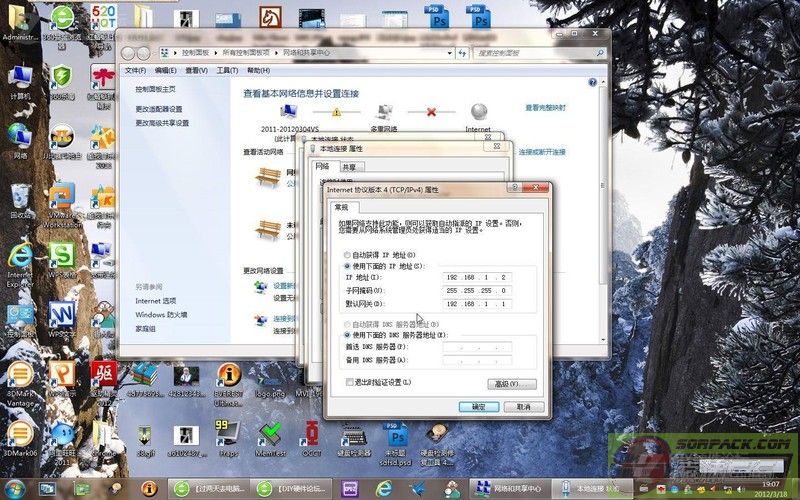Click View full map link

pos(545,108)
